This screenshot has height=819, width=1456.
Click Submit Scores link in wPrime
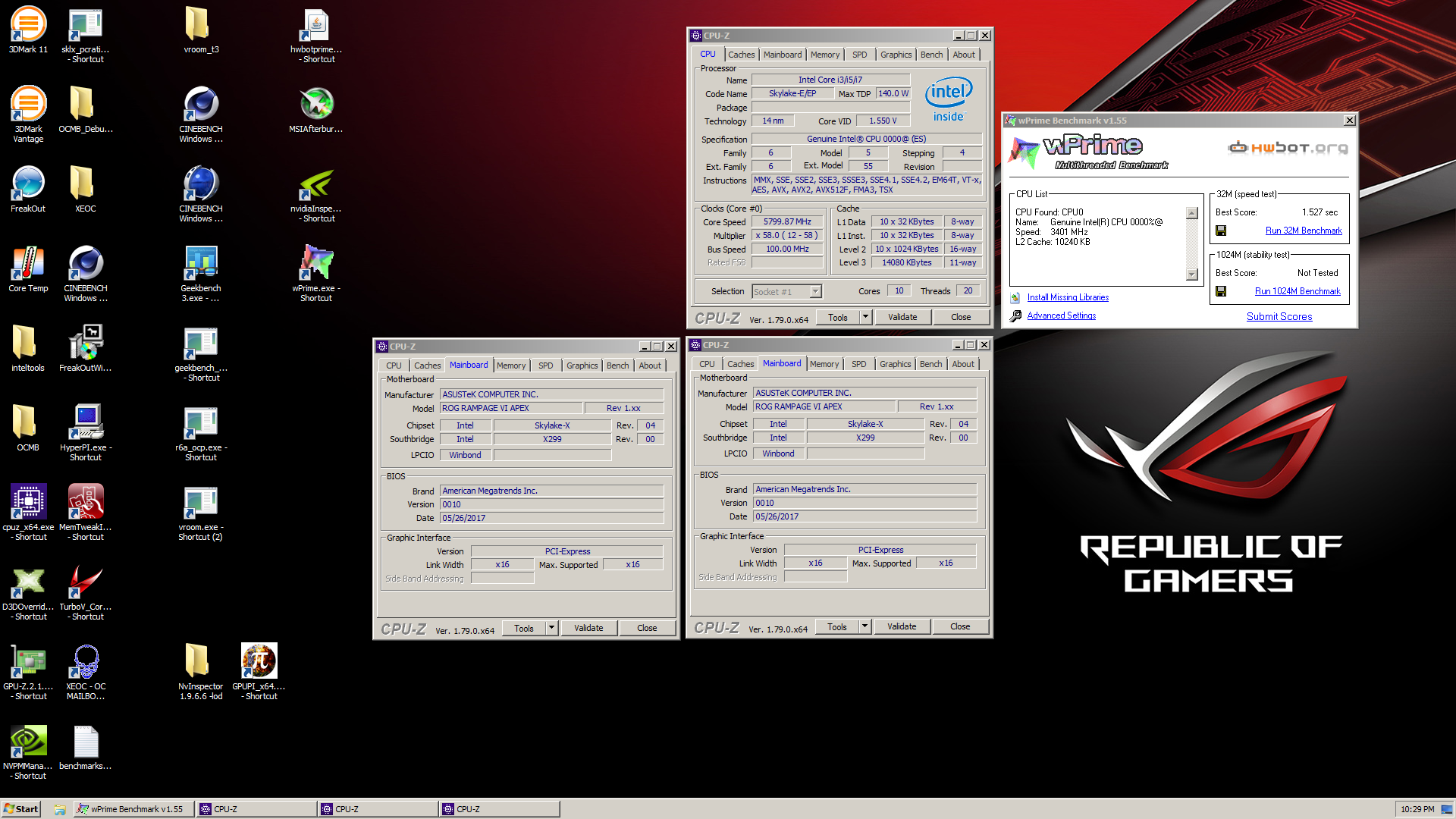click(1279, 316)
